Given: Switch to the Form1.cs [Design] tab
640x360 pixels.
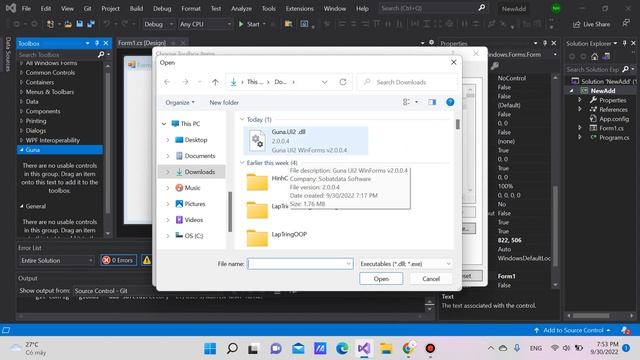Looking at the screenshot, I should pos(142,42).
